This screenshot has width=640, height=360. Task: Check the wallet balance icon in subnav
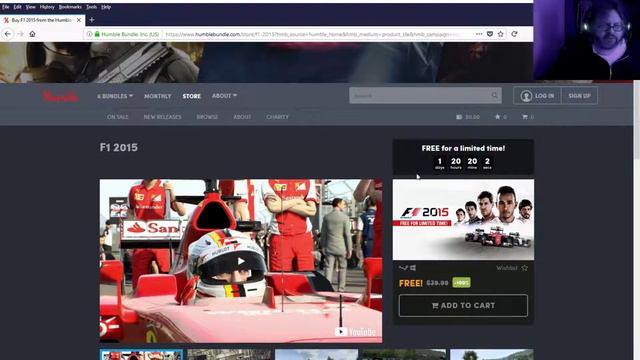pos(459,117)
